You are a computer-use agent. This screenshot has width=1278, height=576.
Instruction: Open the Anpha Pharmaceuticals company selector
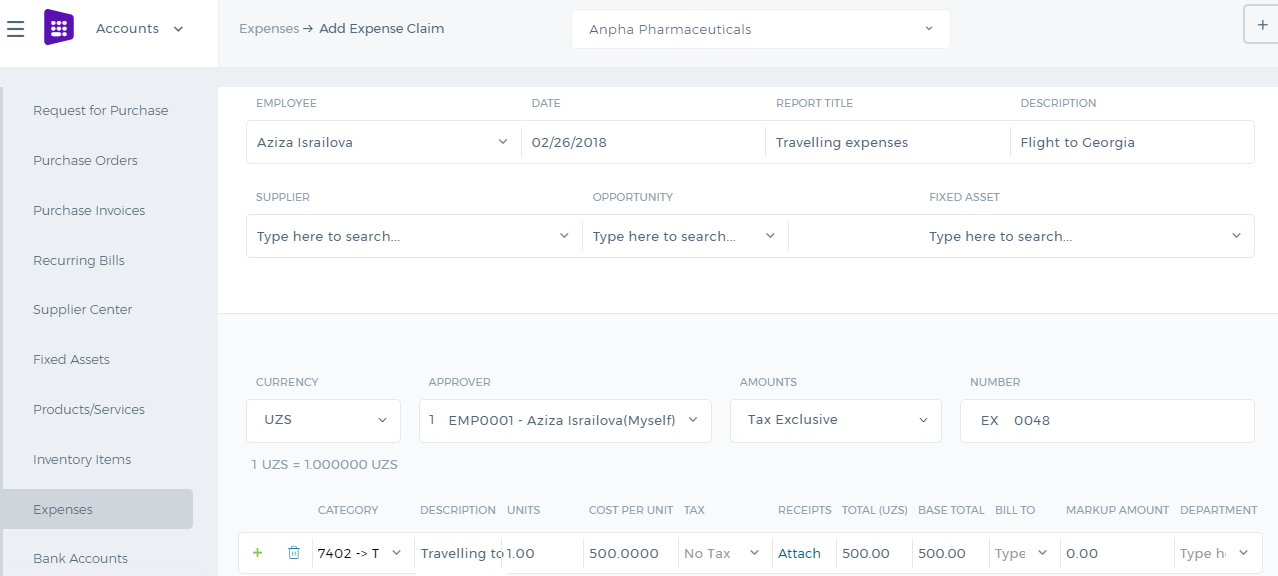[761, 29]
